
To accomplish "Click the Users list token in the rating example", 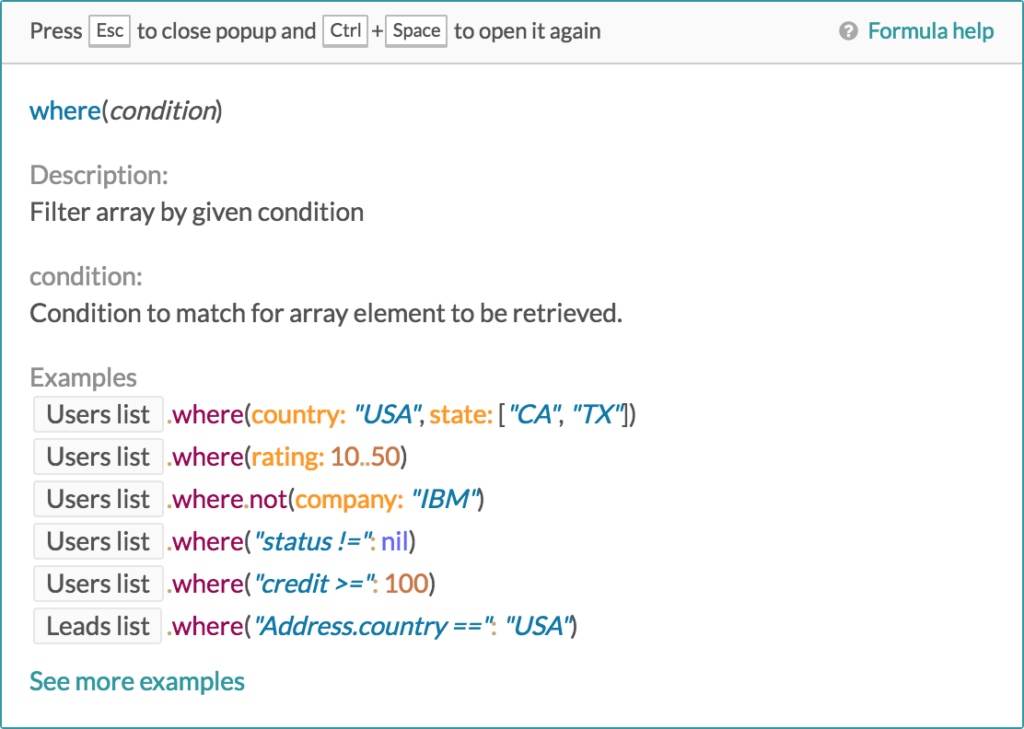I will pos(98,456).
